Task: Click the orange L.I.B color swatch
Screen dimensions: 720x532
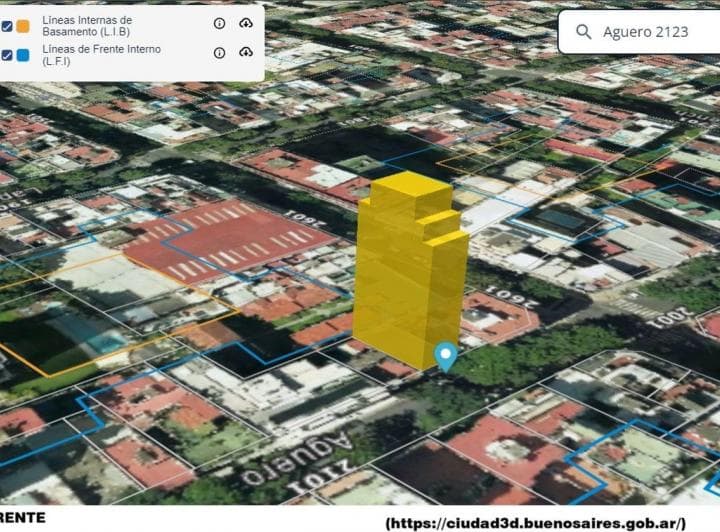Action: pos(23,26)
